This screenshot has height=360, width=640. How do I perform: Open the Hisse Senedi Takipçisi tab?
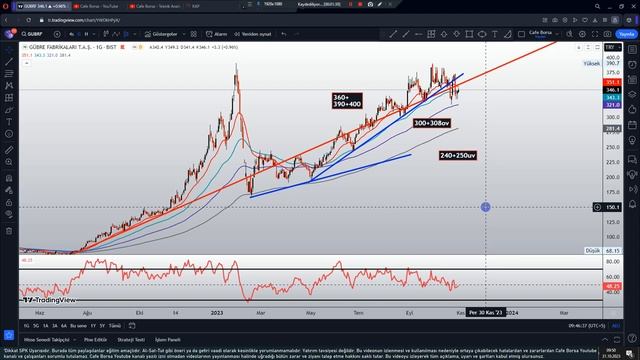(47, 340)
